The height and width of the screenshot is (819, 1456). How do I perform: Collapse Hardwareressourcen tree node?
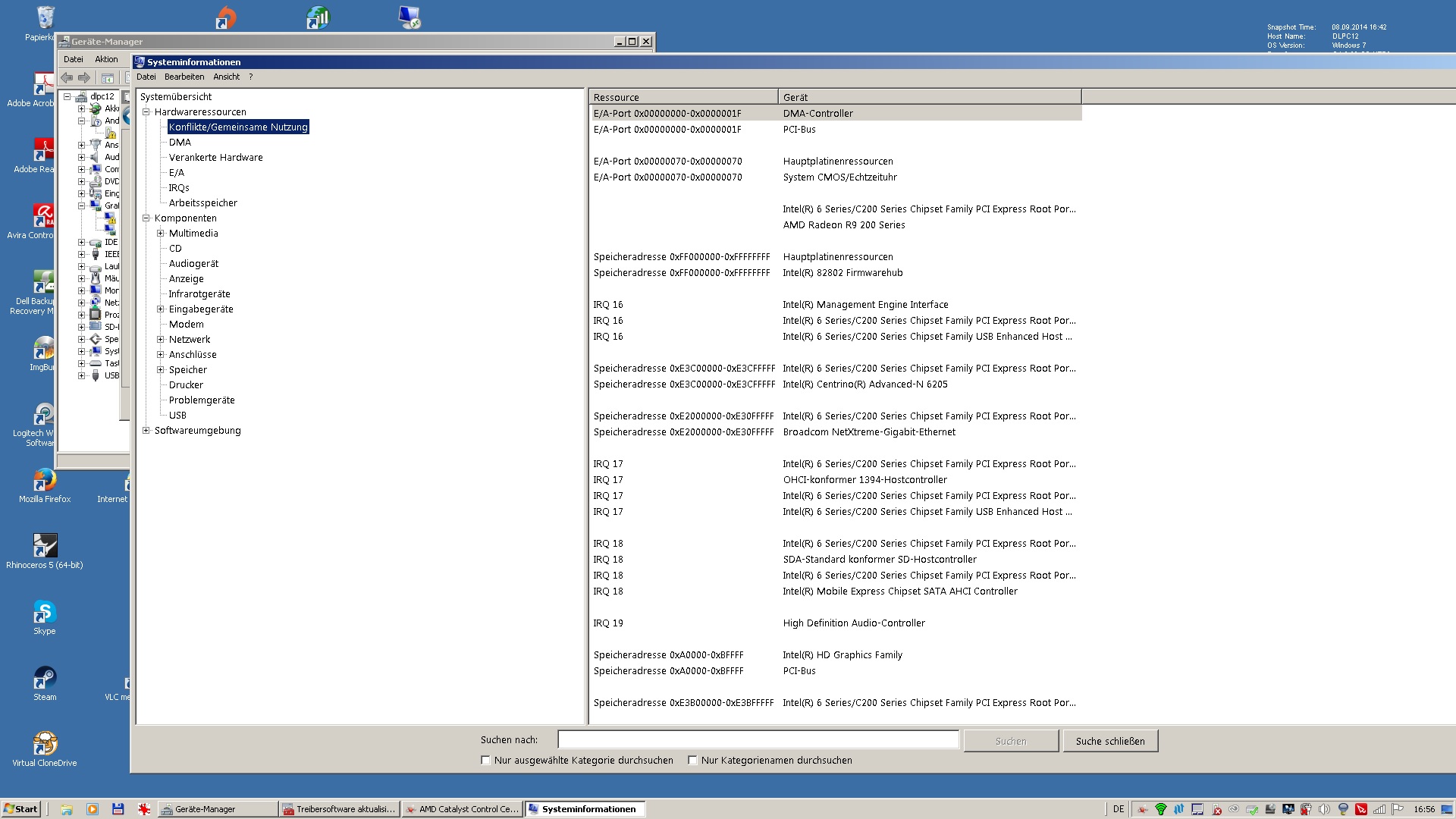[x=146, y=112]
